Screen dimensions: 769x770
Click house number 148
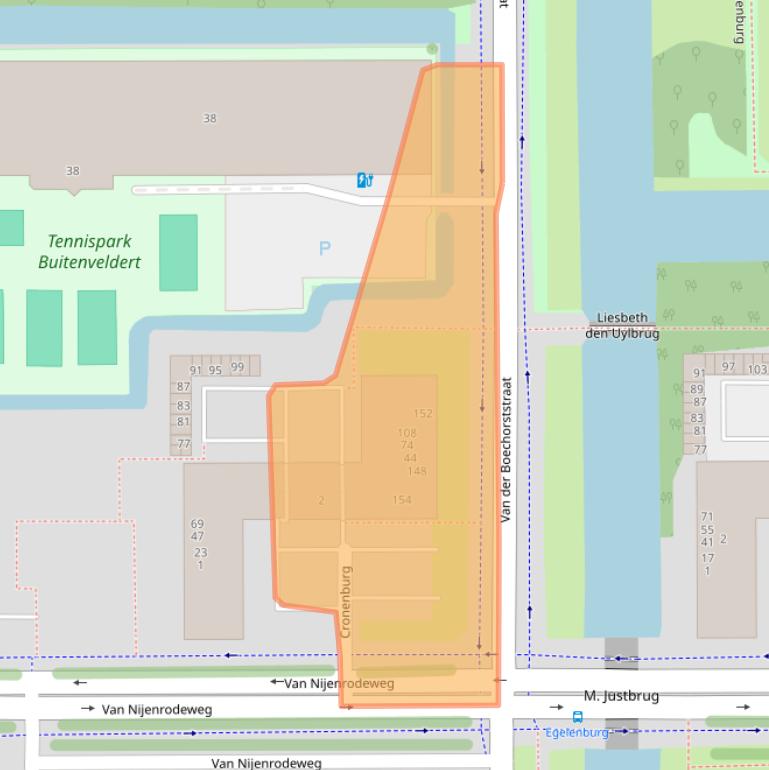tap(417, 471)
